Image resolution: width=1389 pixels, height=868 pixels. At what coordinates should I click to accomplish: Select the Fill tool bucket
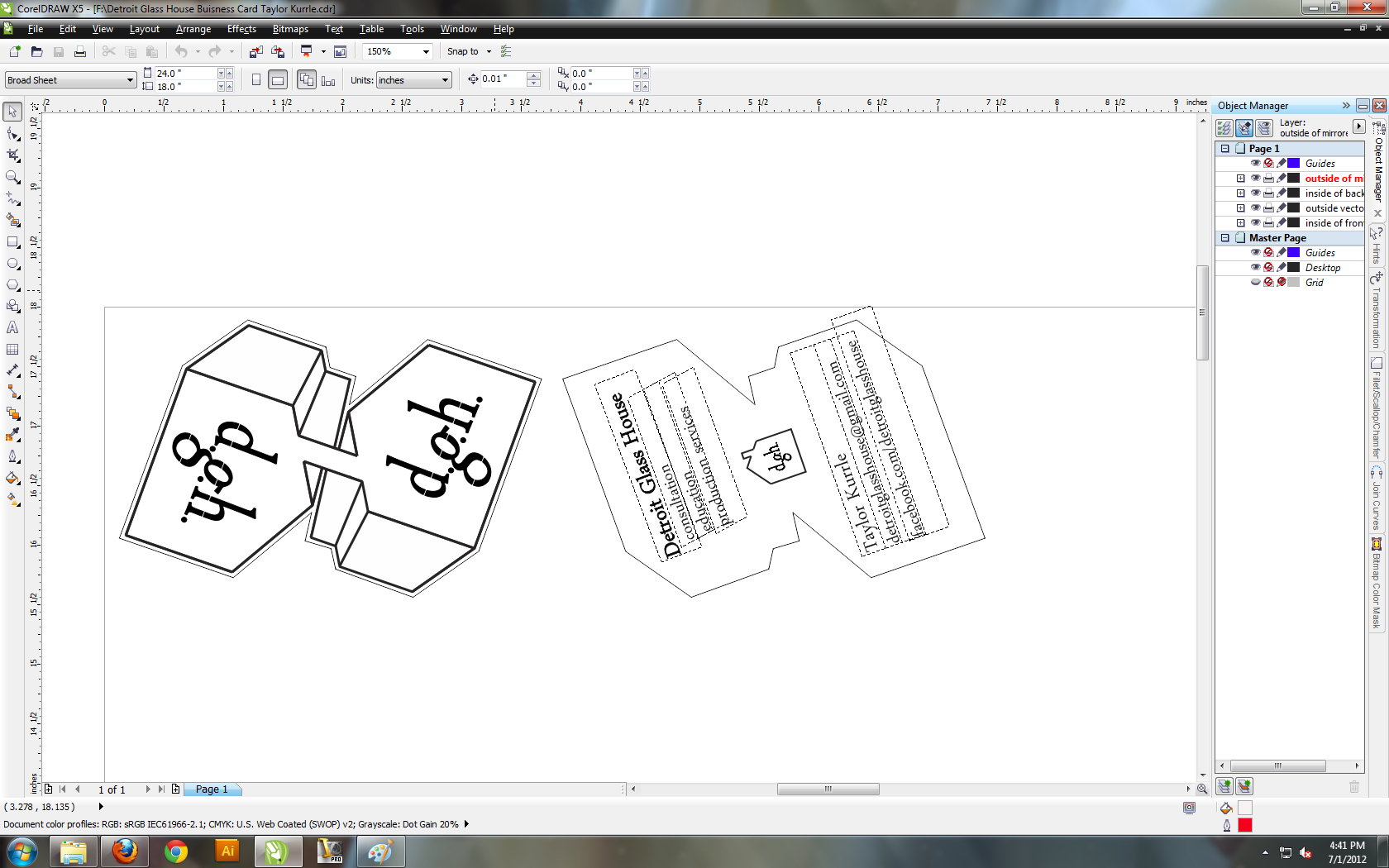(x=12, y=478)
